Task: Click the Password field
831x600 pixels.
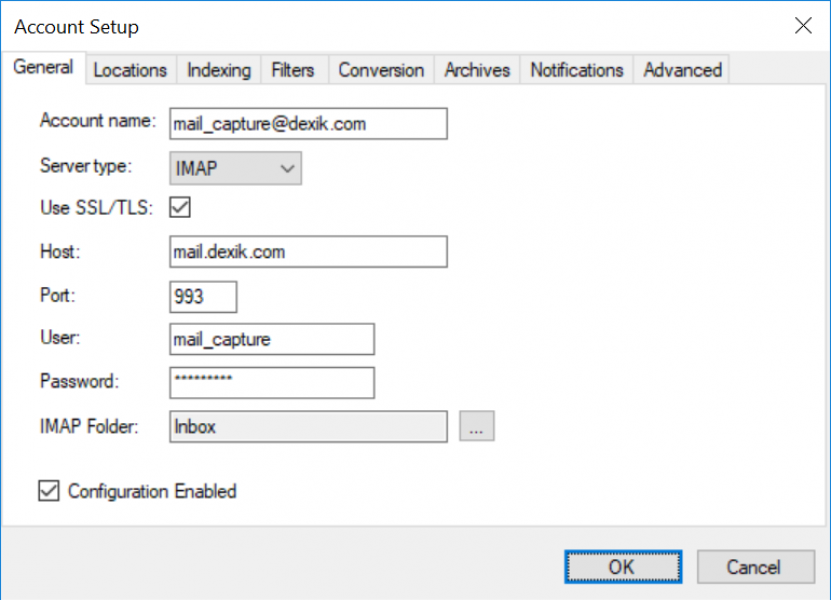Action: pos(272,382)
